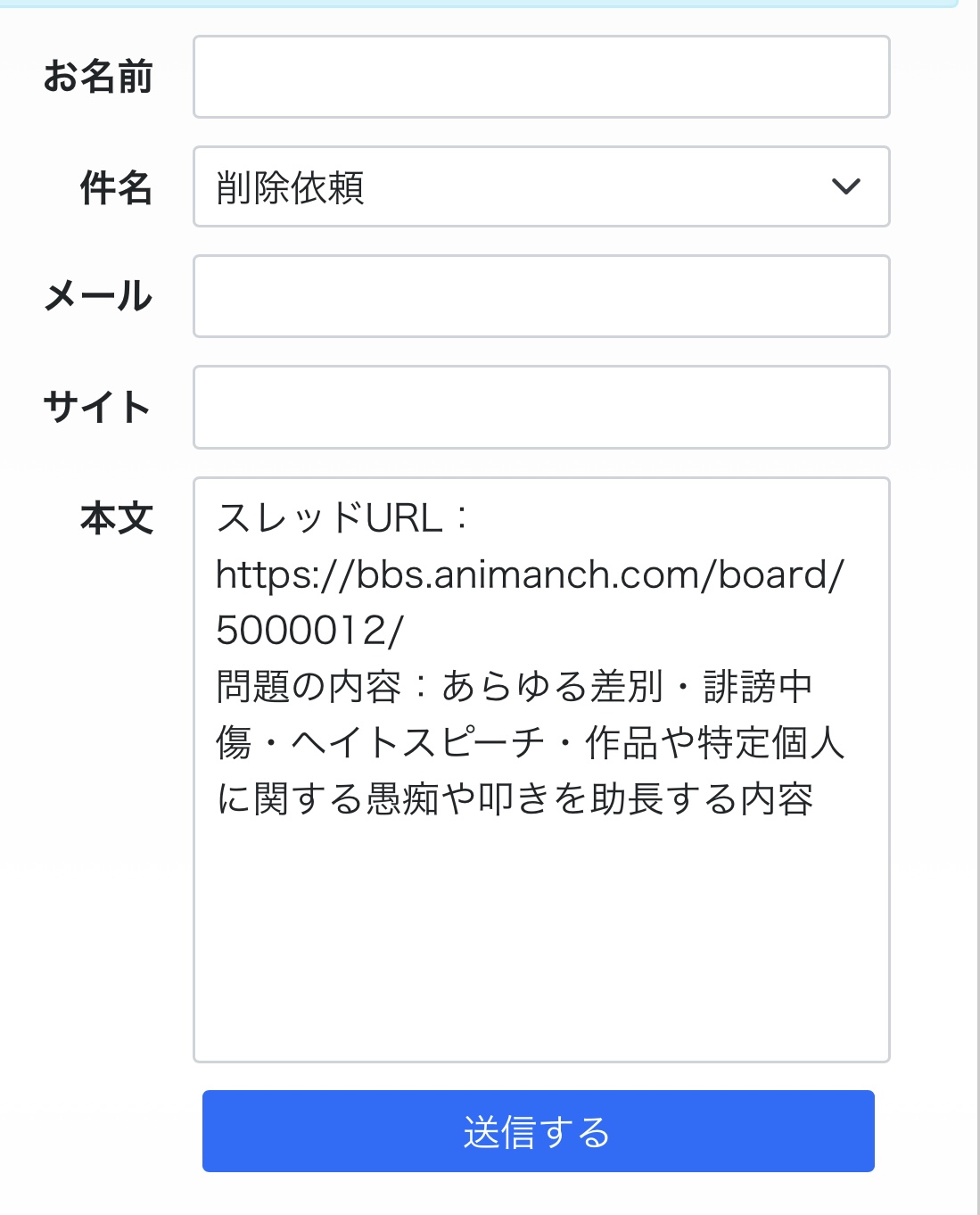Focus the メール email input field

coord(541,296)
